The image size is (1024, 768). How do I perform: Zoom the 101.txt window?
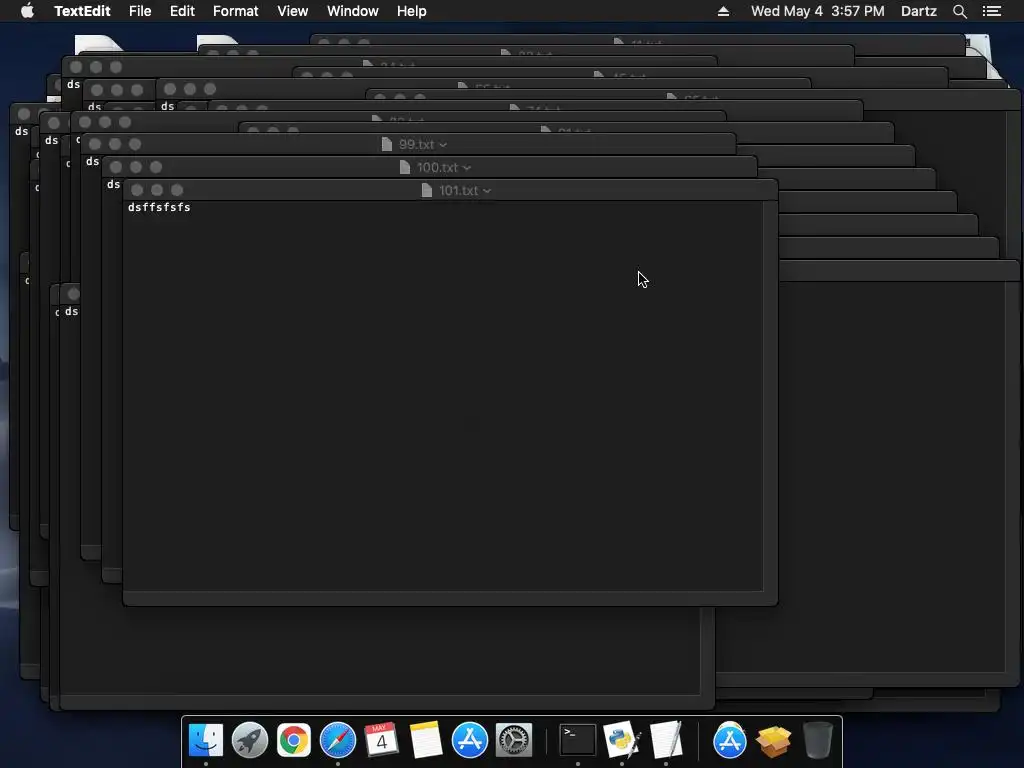(177, 190)
